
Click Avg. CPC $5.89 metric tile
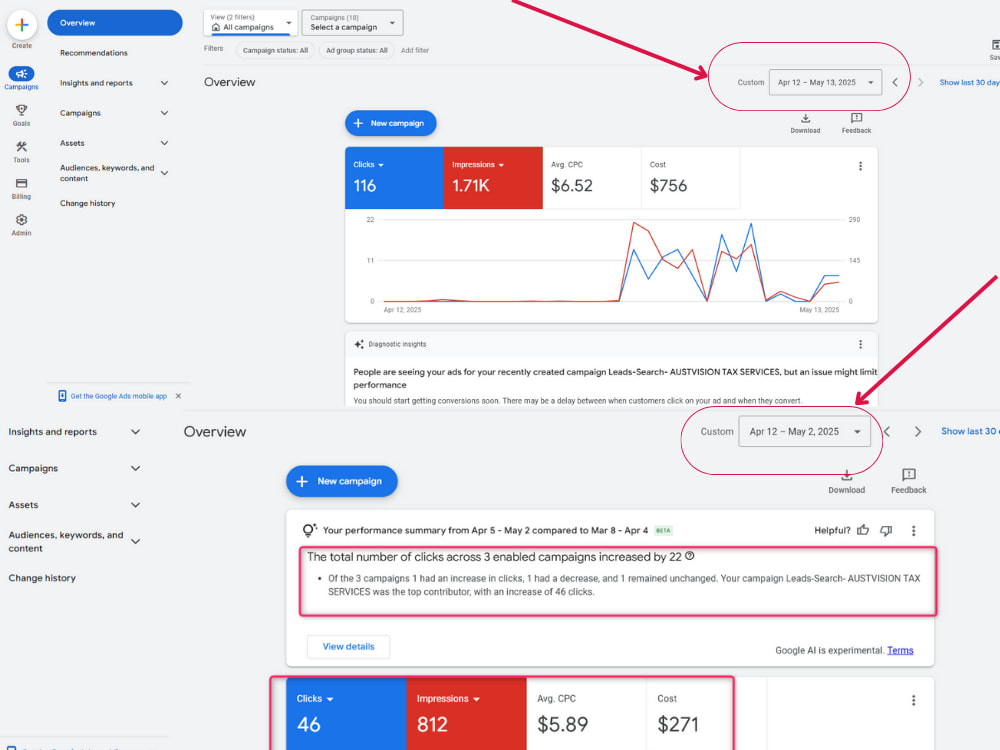[x=586, y=714]
